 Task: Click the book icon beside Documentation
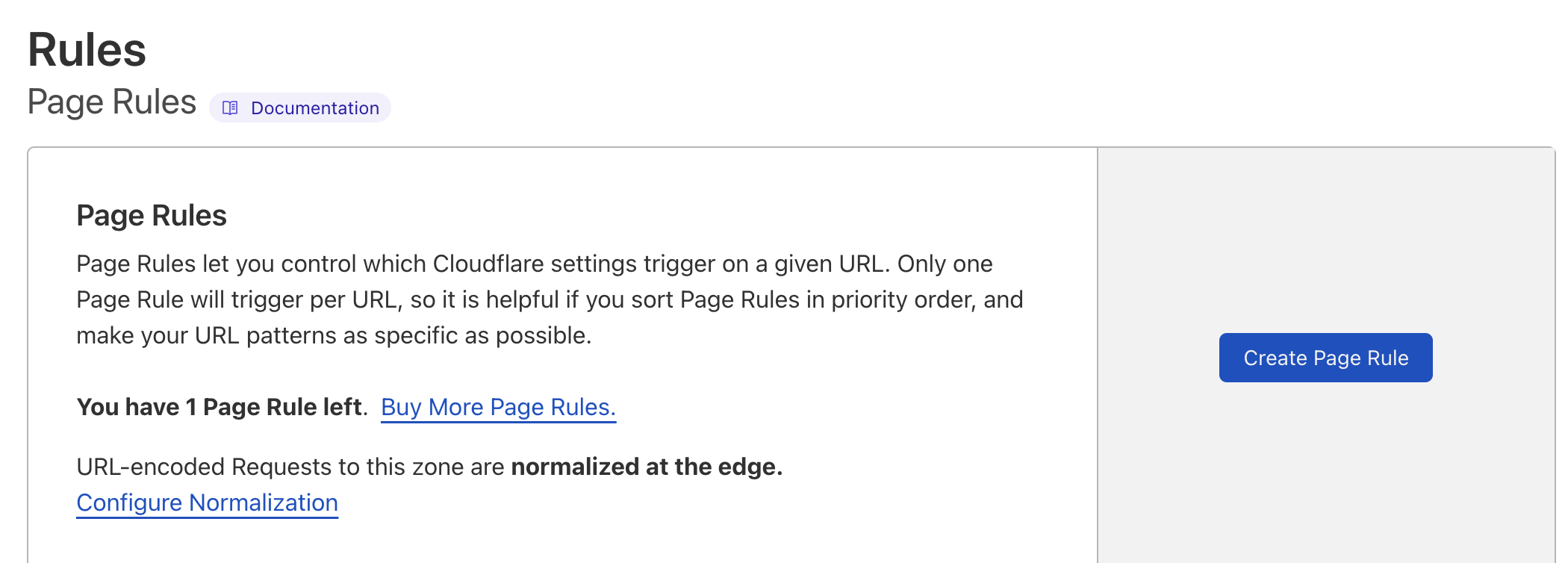click(x=230, y=108)
